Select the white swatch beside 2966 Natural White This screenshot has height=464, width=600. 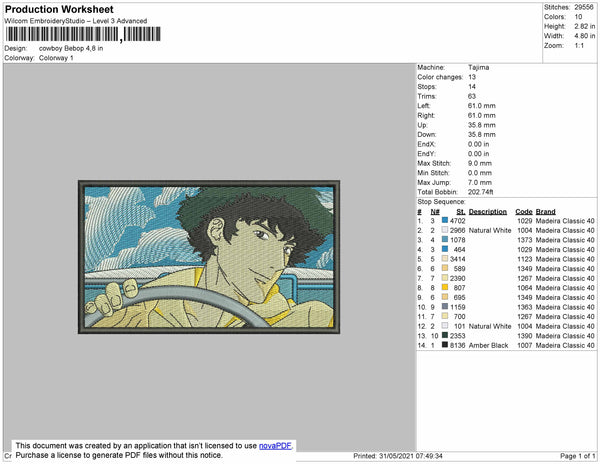pos(445,230)
